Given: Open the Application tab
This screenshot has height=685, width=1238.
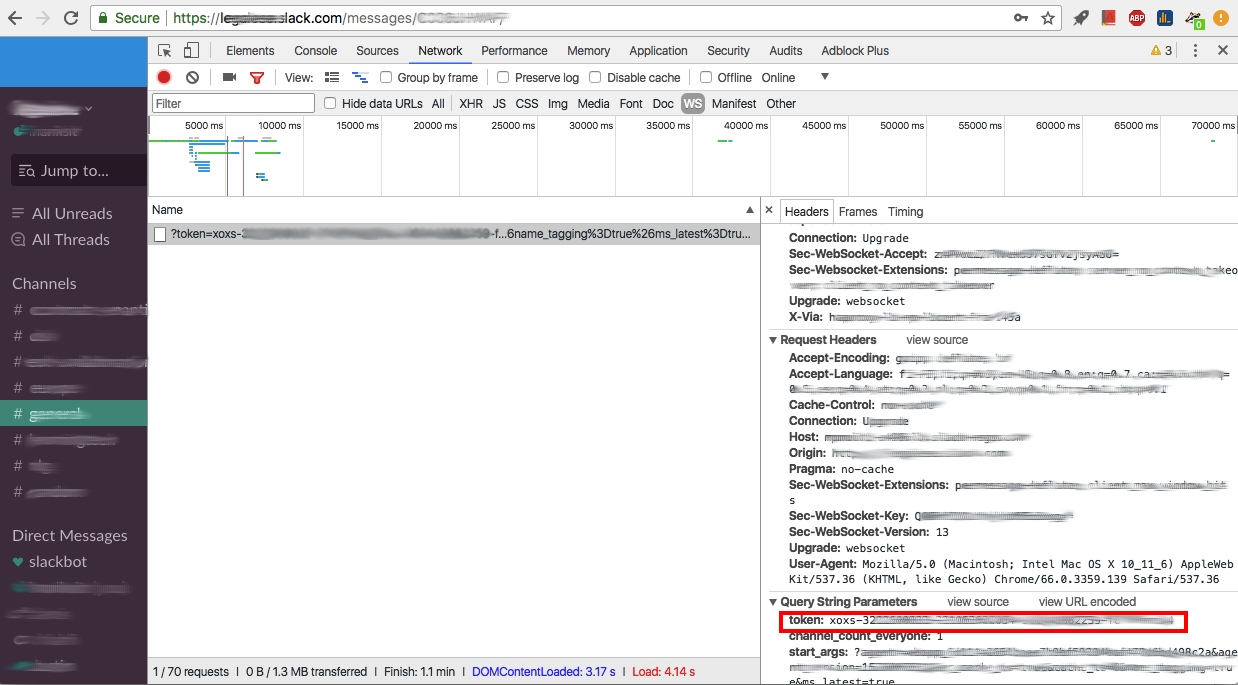Looking at the screenshot, I should click(x=658, y=51).
